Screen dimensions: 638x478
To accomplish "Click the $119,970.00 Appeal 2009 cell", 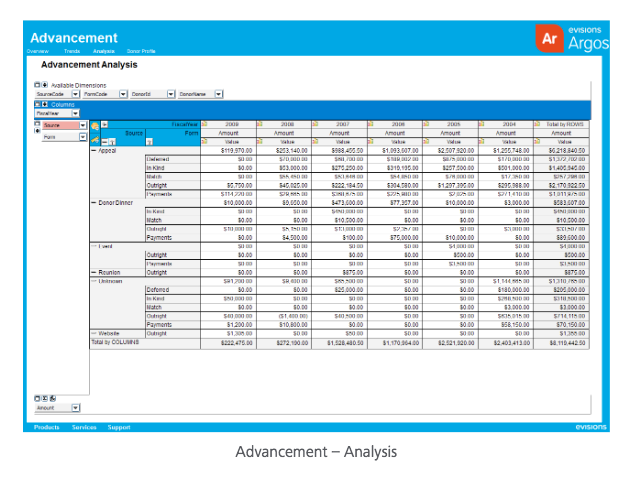I will [x=229, y=151].
